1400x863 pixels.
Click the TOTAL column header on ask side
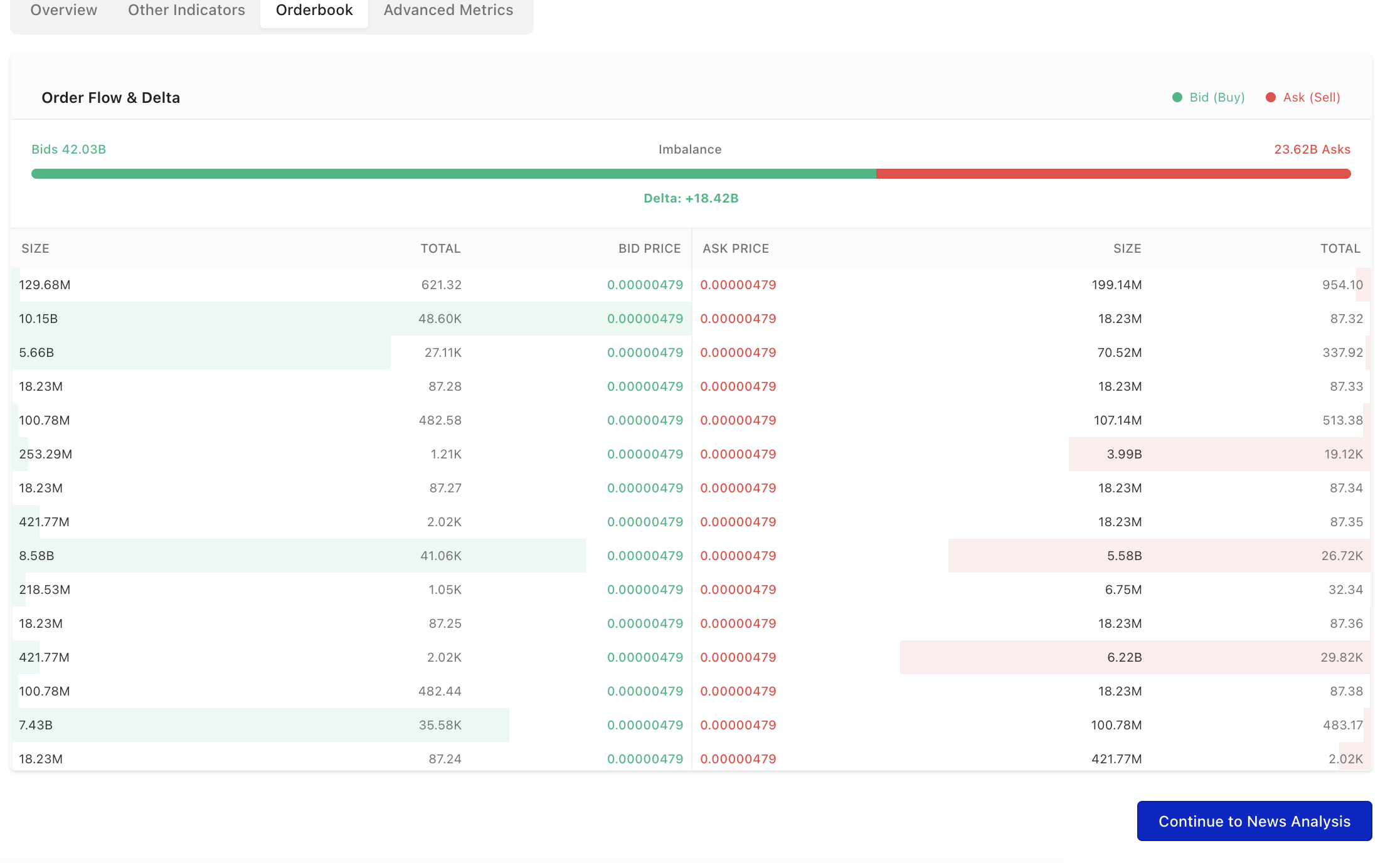tap(1340, 248)
